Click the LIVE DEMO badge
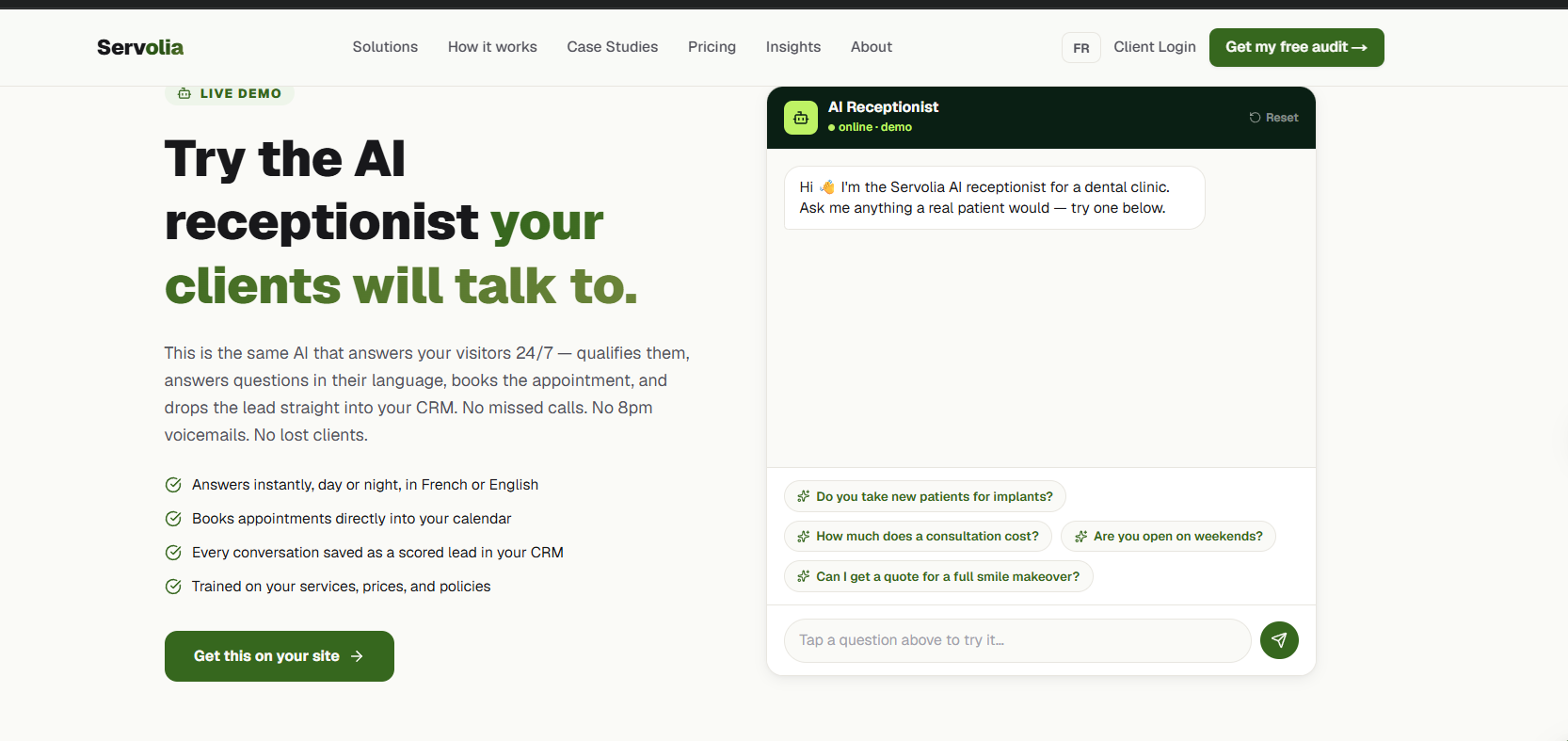 point(230,93)
